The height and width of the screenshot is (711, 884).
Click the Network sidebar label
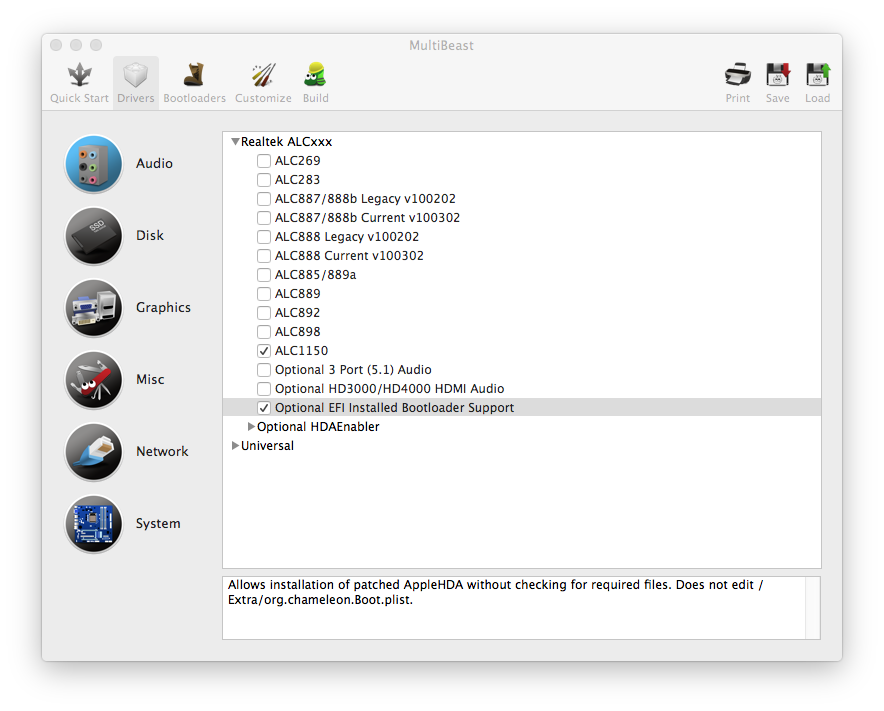[162, 452]
